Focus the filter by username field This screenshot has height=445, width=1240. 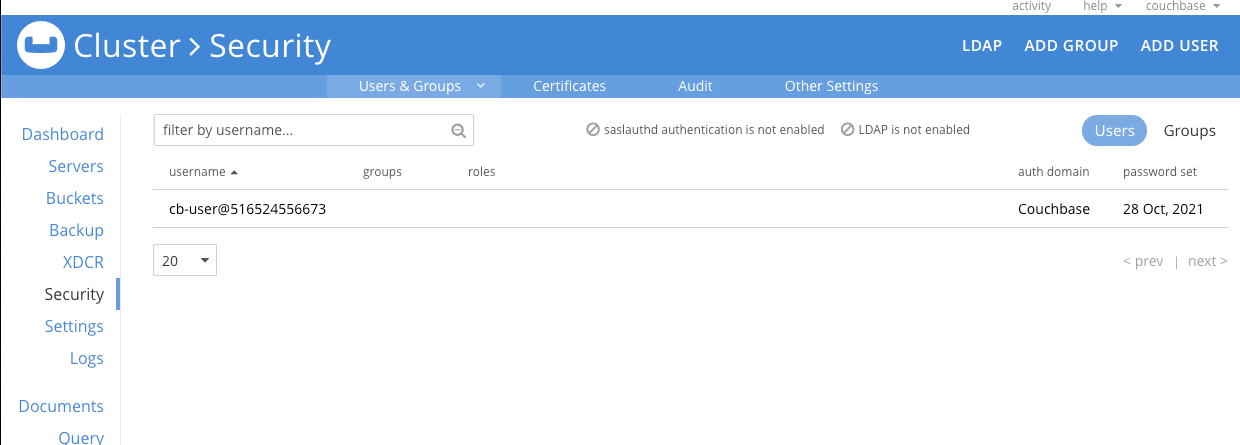coord(313,130)
